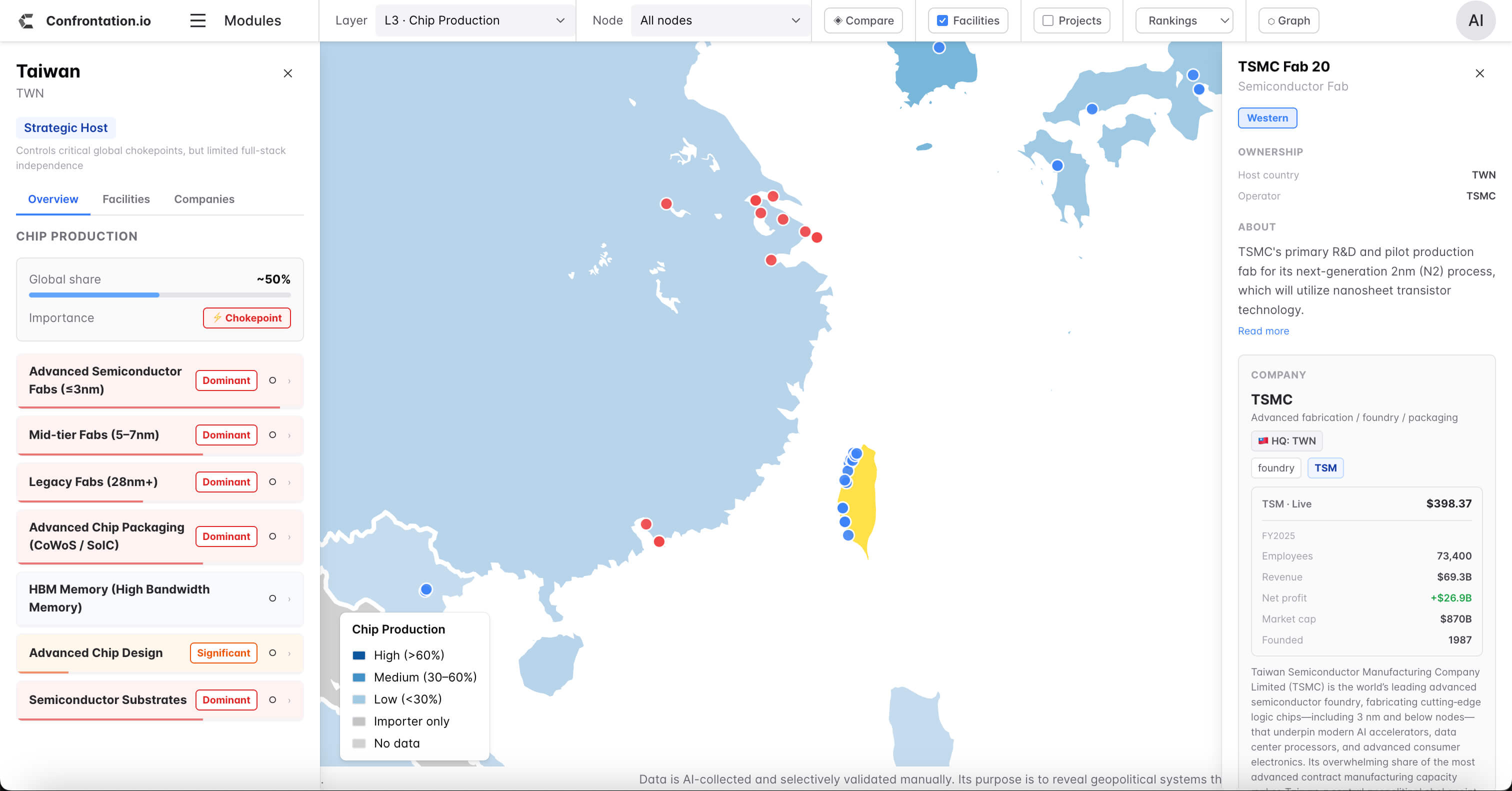Image resolution: width=1512 pixels, height=791 pixels.
Task: Select the northernmost blue marker on Taiwan
Action: pos(856,453)
